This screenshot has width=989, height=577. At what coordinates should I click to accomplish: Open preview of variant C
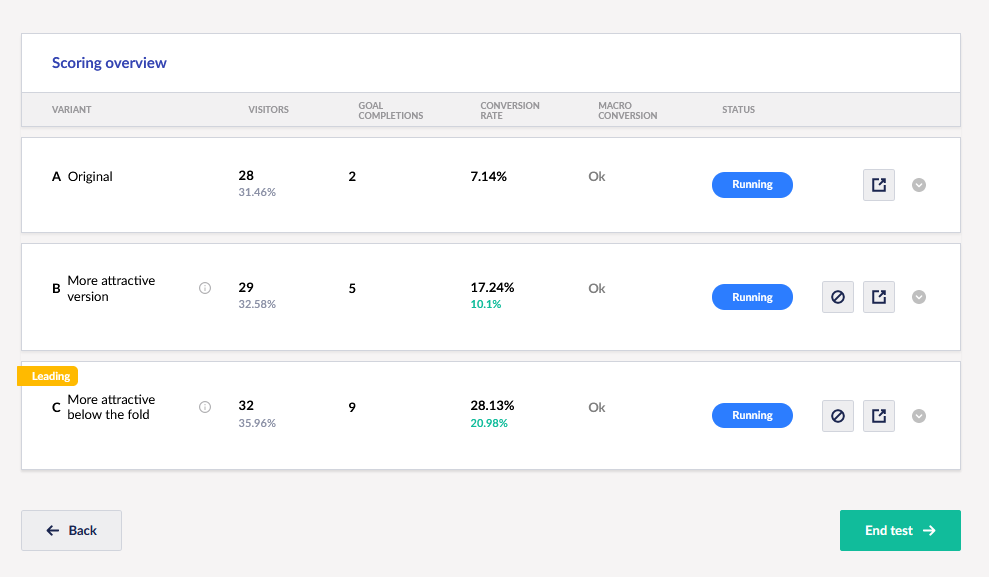coord(878,415)
